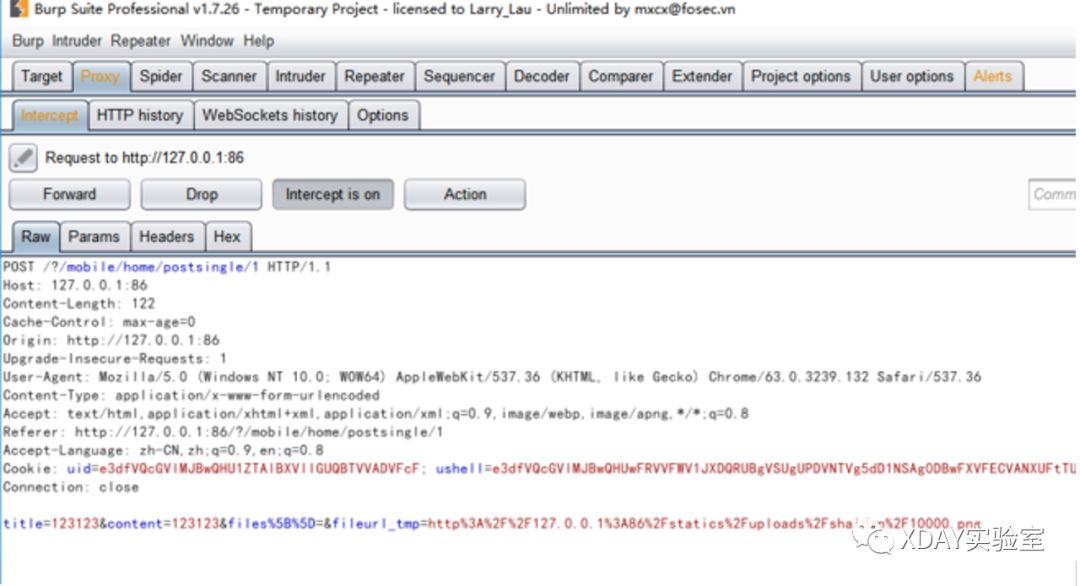Screen dimensions: 1080x586
Task: Open the WebSockets history sub-tab
Action: pos(270,116)
